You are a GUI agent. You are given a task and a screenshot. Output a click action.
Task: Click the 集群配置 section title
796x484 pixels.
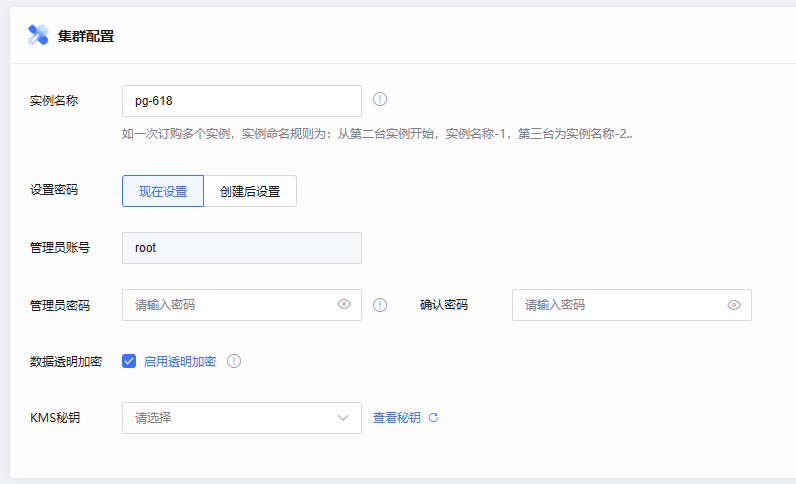[x=86, y=36]
